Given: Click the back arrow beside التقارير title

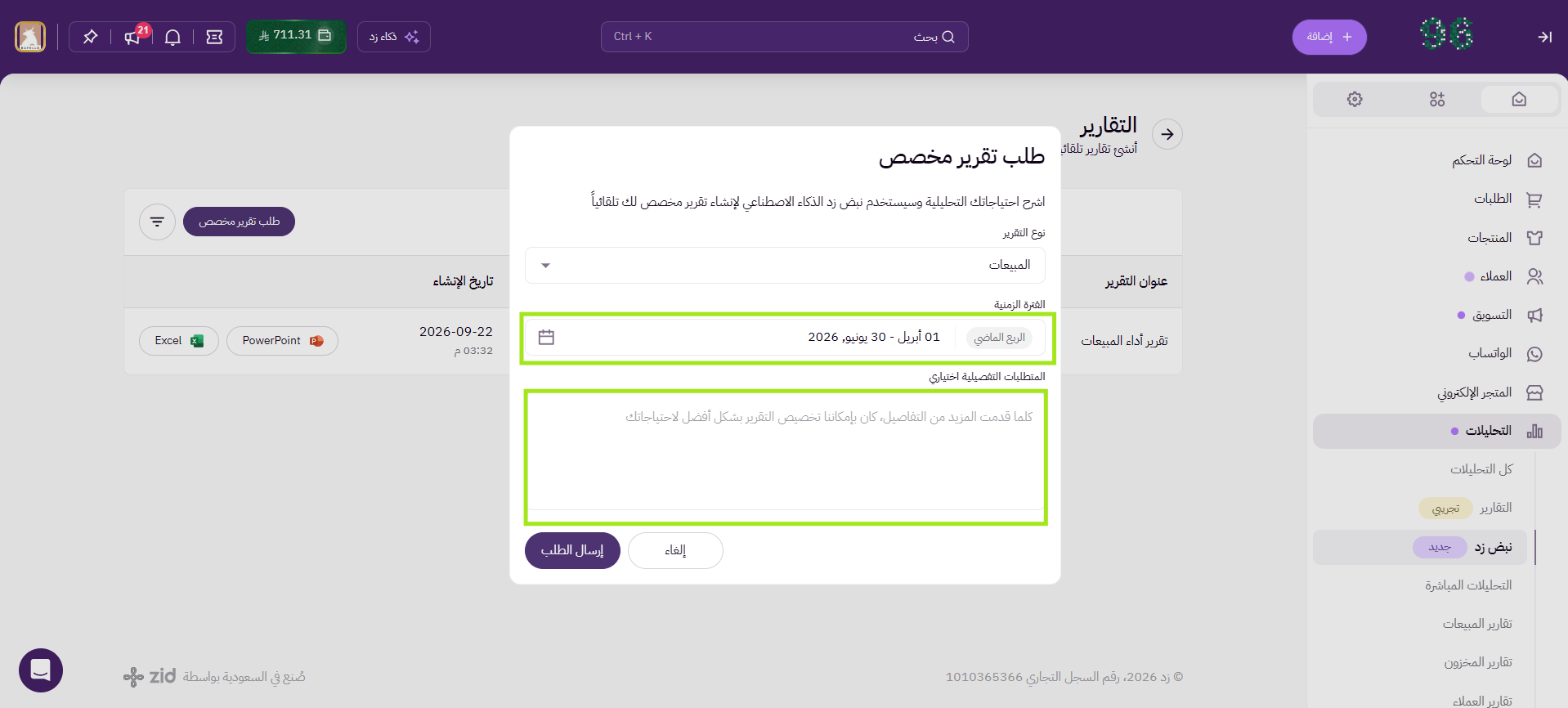Looking at the screenshot, I should point(1167,134).
